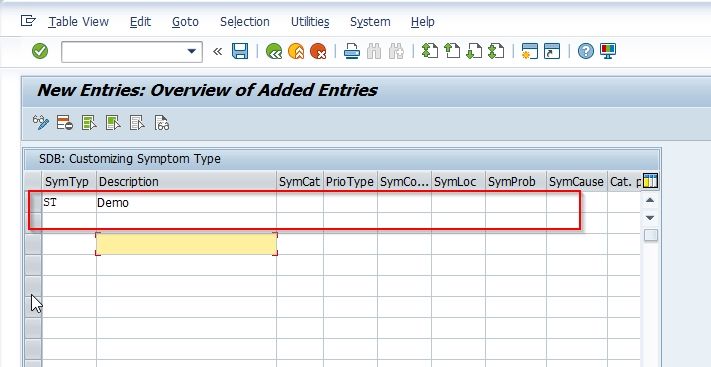The image size is (711, 367).
Task: Click the Generate Shortcut icon
Action: tap(551, 51)
